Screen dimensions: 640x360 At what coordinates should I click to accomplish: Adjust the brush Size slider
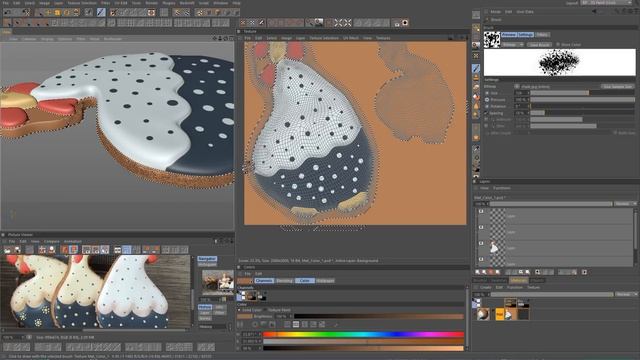tap(582, 93)
